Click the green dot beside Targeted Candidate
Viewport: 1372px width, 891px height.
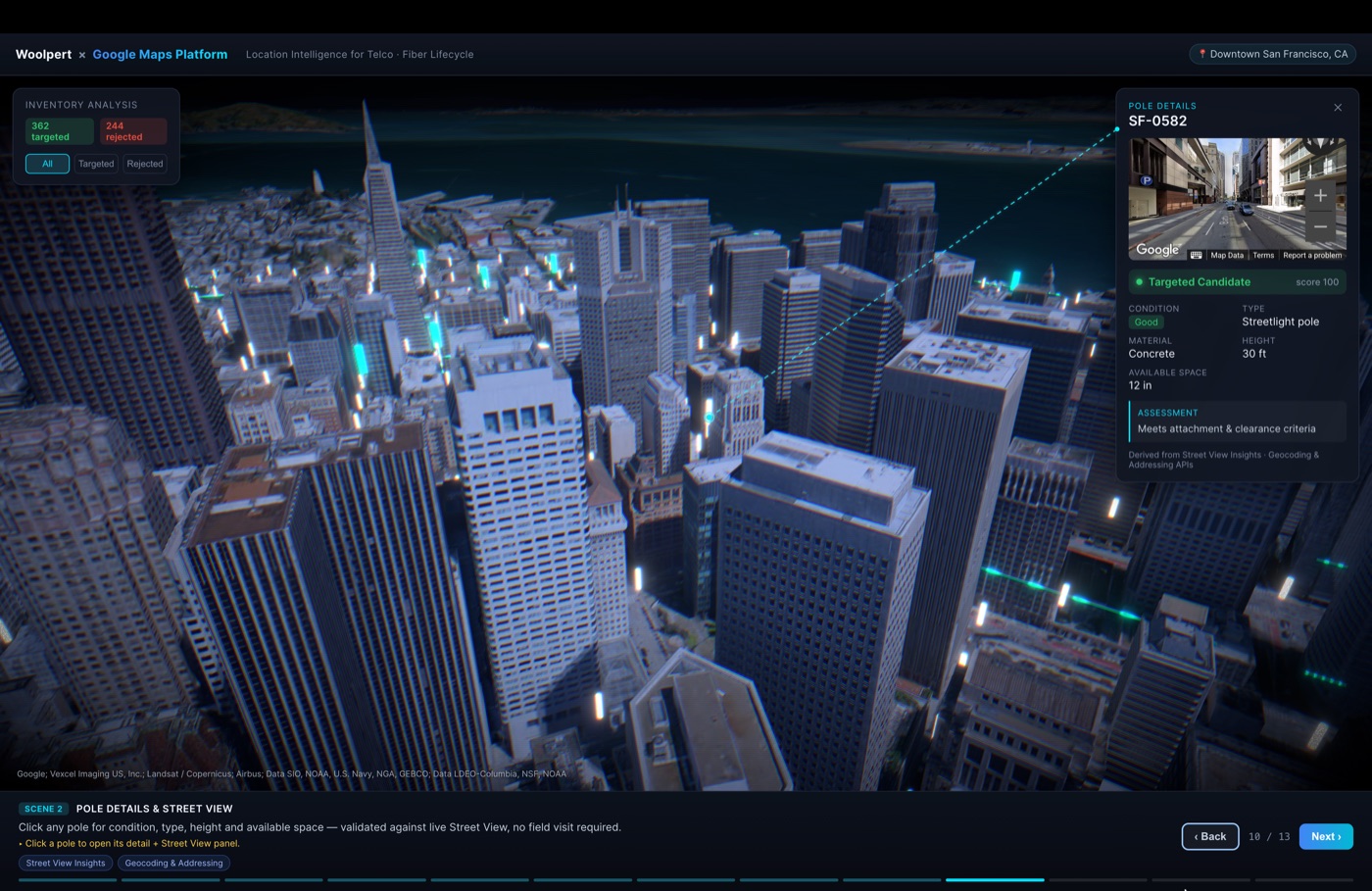click(x=1139, y=282)
